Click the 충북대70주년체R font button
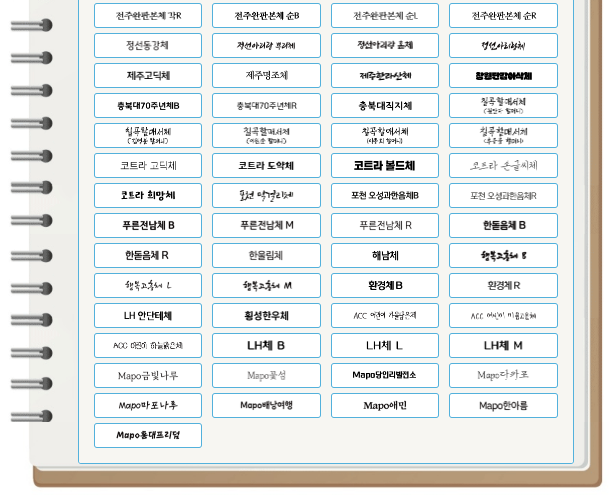The height and width of the screenshot is (495, 613). [x=266, y=106]
